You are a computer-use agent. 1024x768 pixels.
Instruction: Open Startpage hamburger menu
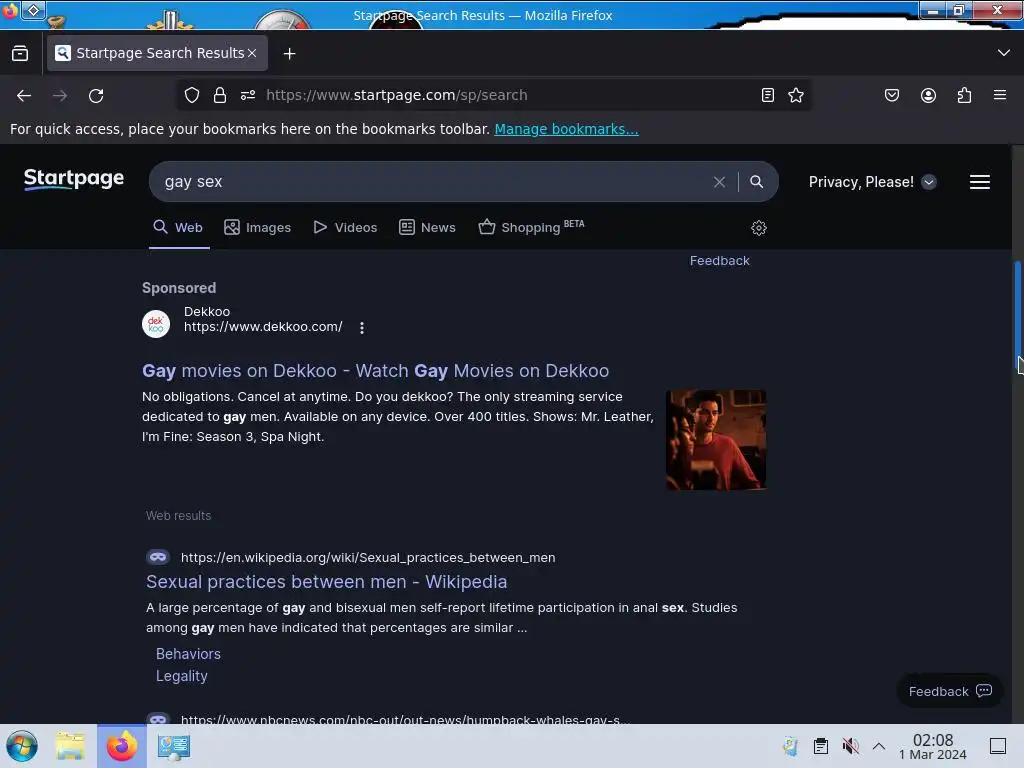(x=979, y=182)
